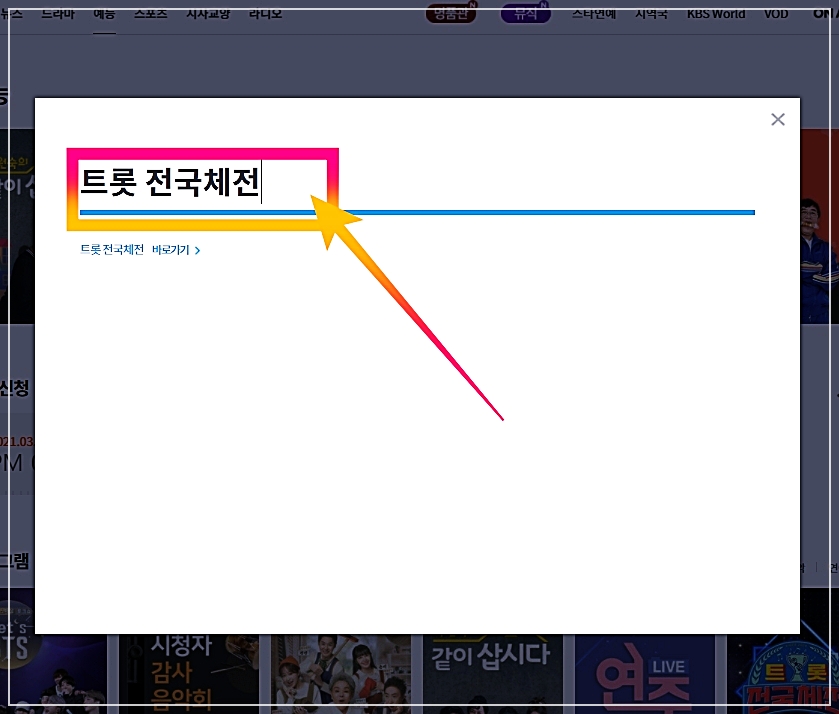Open the 시청자 감사 음악회 program thumbnail
Viewport: 839px width, 714px height.
coord(189,673)
